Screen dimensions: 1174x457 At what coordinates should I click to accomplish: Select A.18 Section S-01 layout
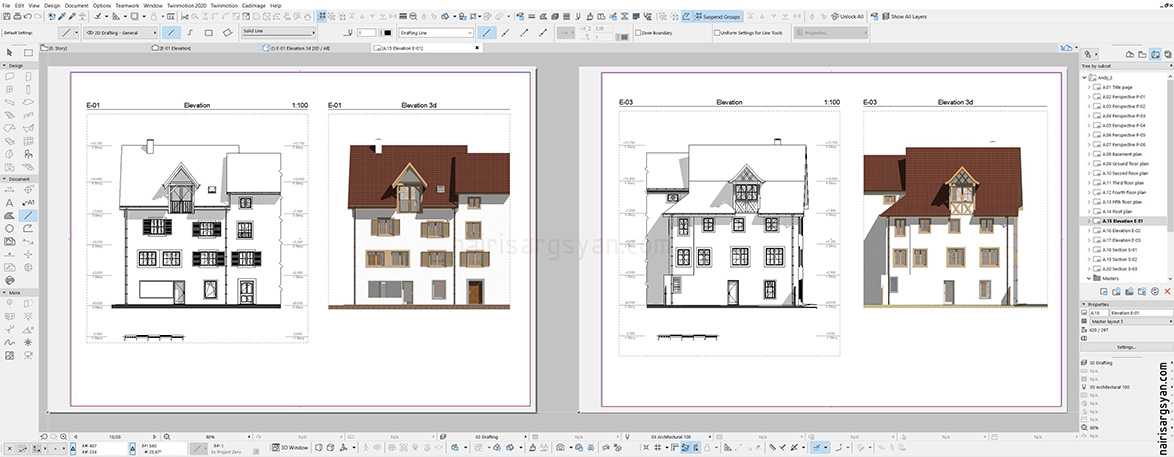click(x=1119, y=249)
